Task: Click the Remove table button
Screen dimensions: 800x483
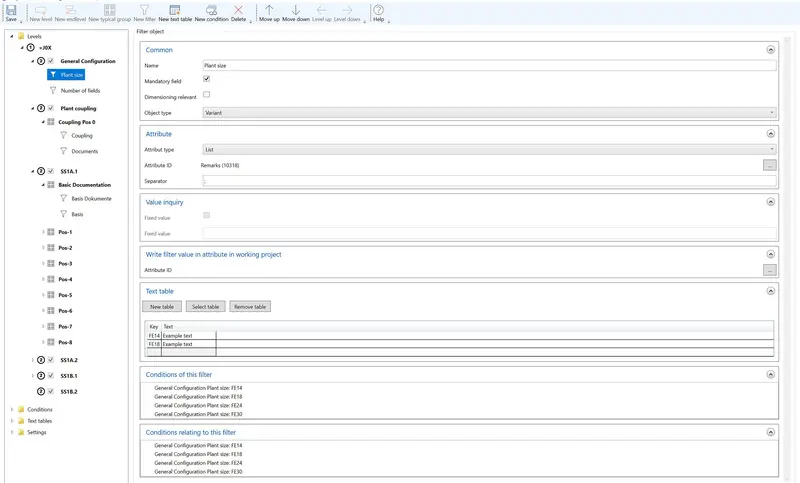Action: (x=249, y=306)
